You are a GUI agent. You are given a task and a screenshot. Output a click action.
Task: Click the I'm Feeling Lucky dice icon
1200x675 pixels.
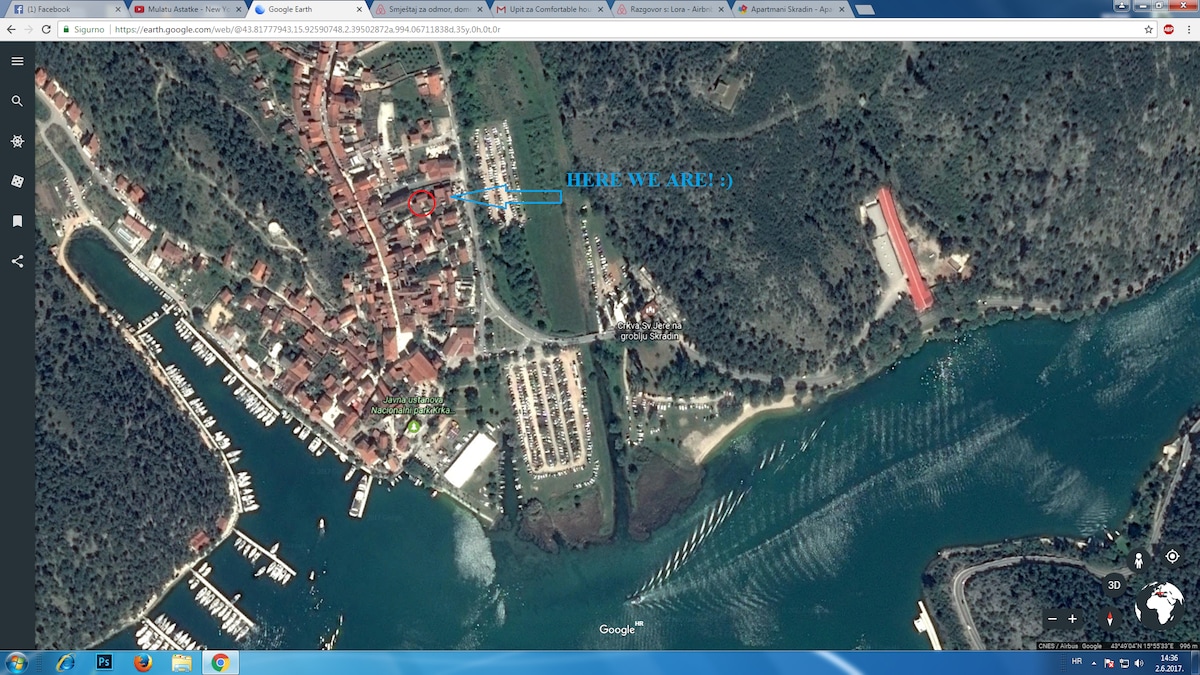click(x=17, y=181)
